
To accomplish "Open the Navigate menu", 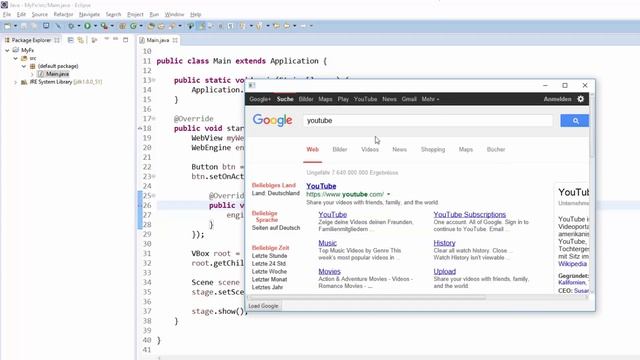I will point(89,14).
